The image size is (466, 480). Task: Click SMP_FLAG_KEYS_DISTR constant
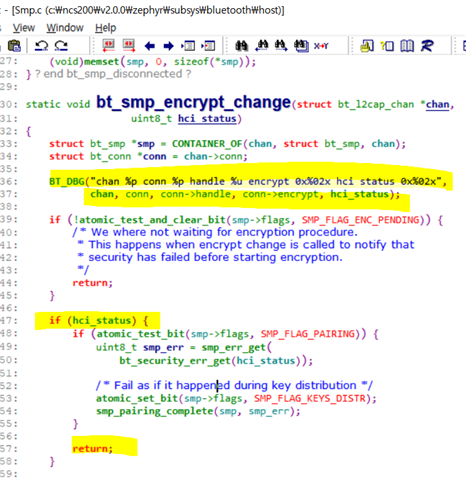click(x=310, y=398)
